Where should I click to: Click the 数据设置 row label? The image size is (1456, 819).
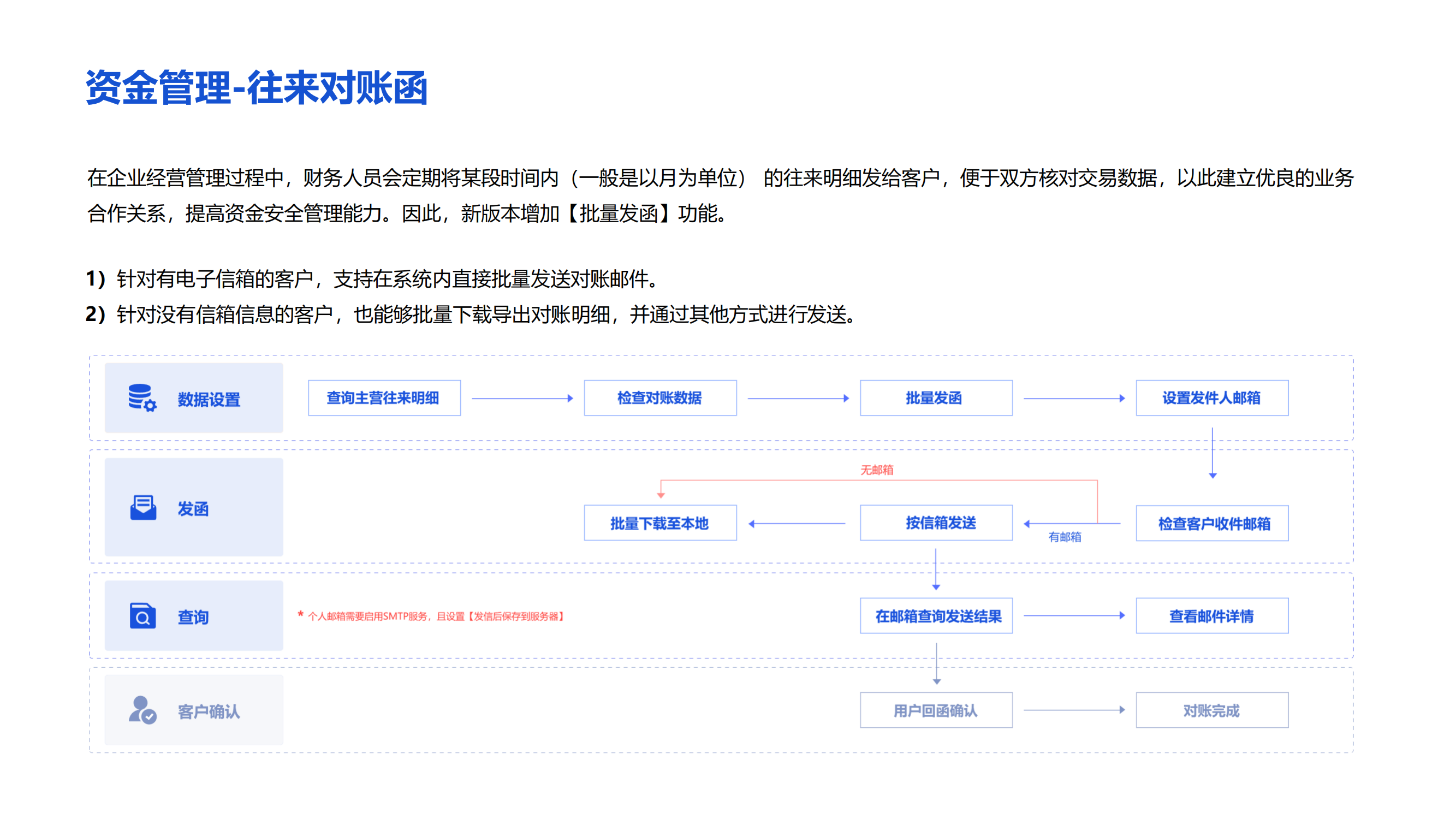[x=209, y=400]
